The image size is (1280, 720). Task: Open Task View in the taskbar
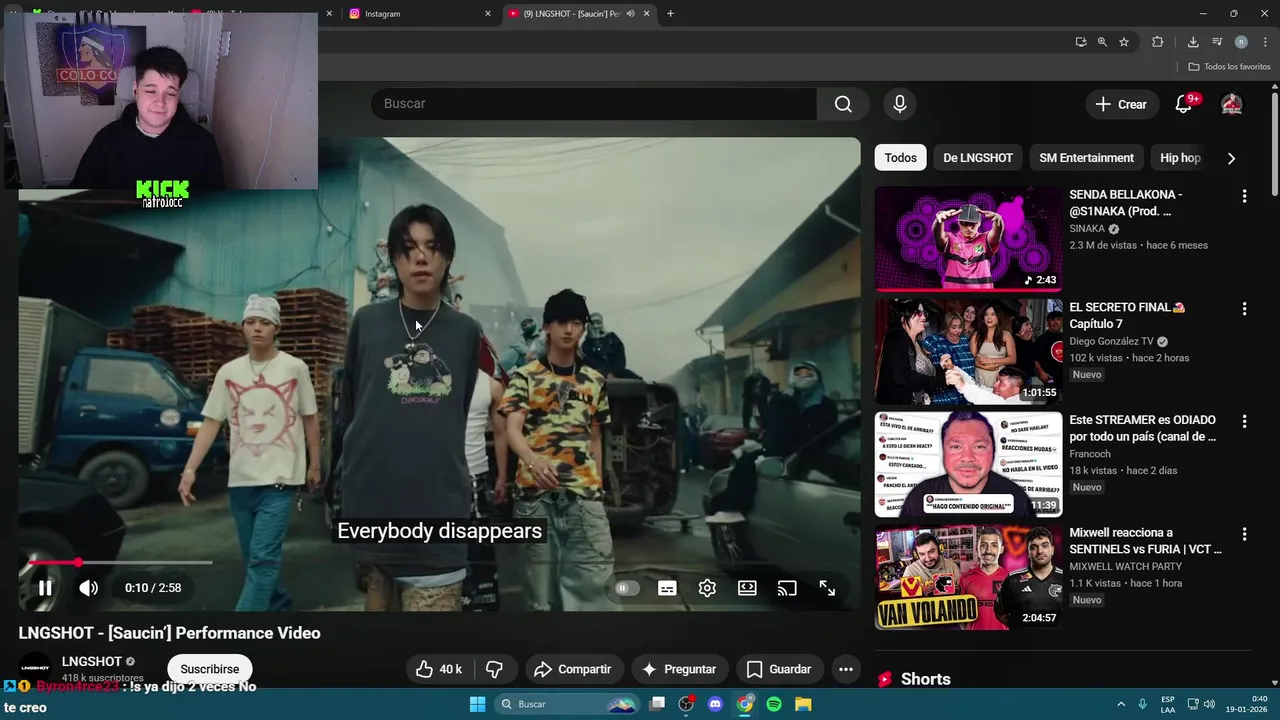(657, 704)
